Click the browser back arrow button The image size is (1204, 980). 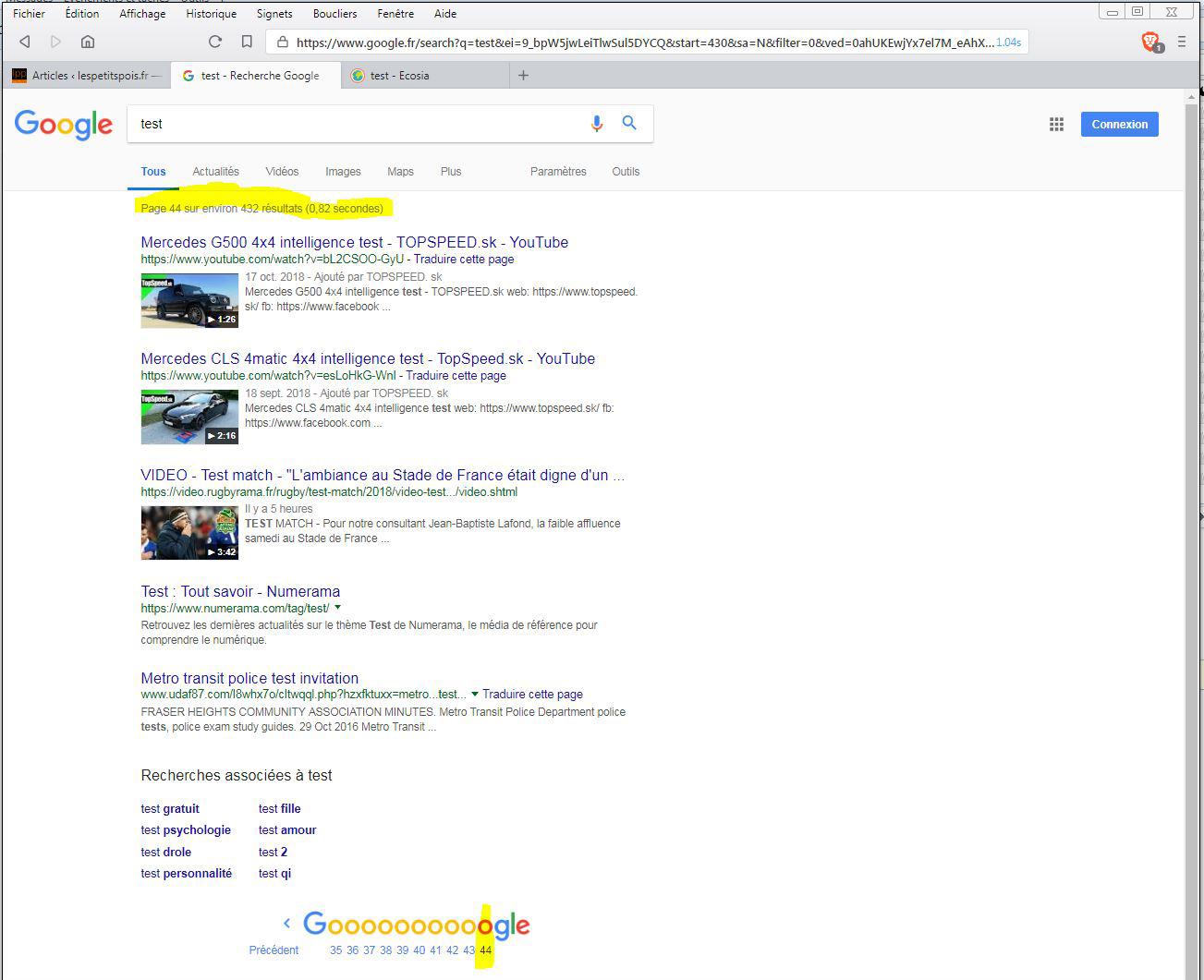(25, 42)
